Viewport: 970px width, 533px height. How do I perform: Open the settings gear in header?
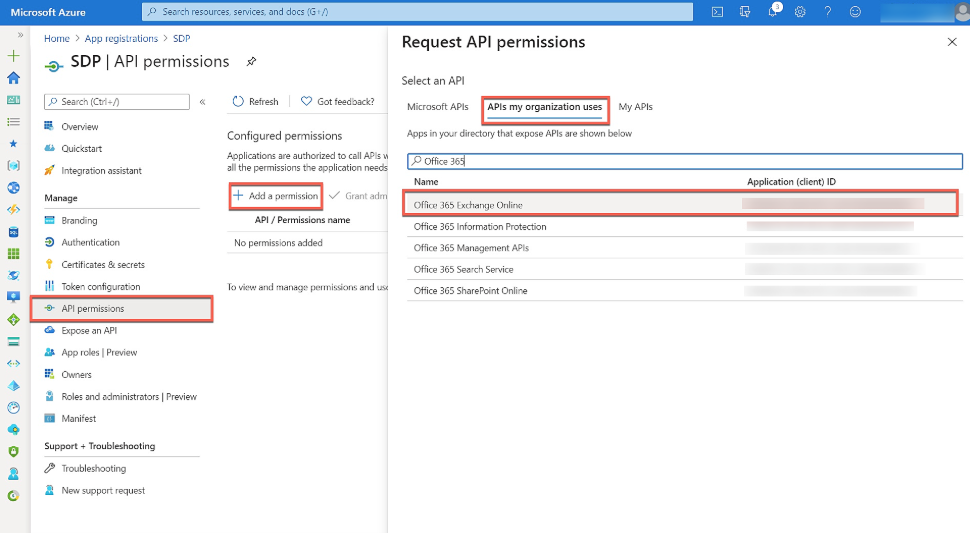click(800, 12)
